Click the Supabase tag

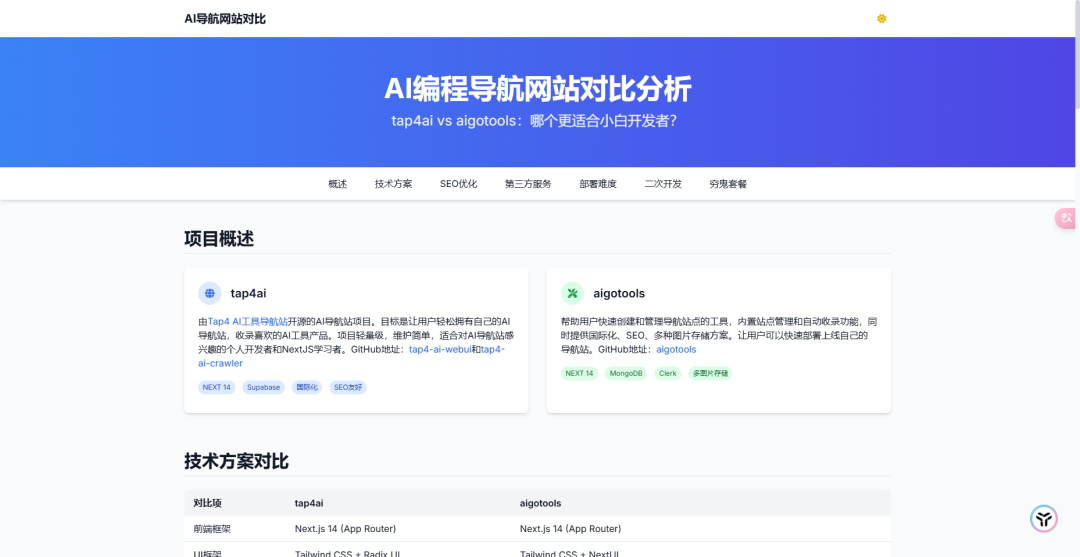tap(264, 387)
